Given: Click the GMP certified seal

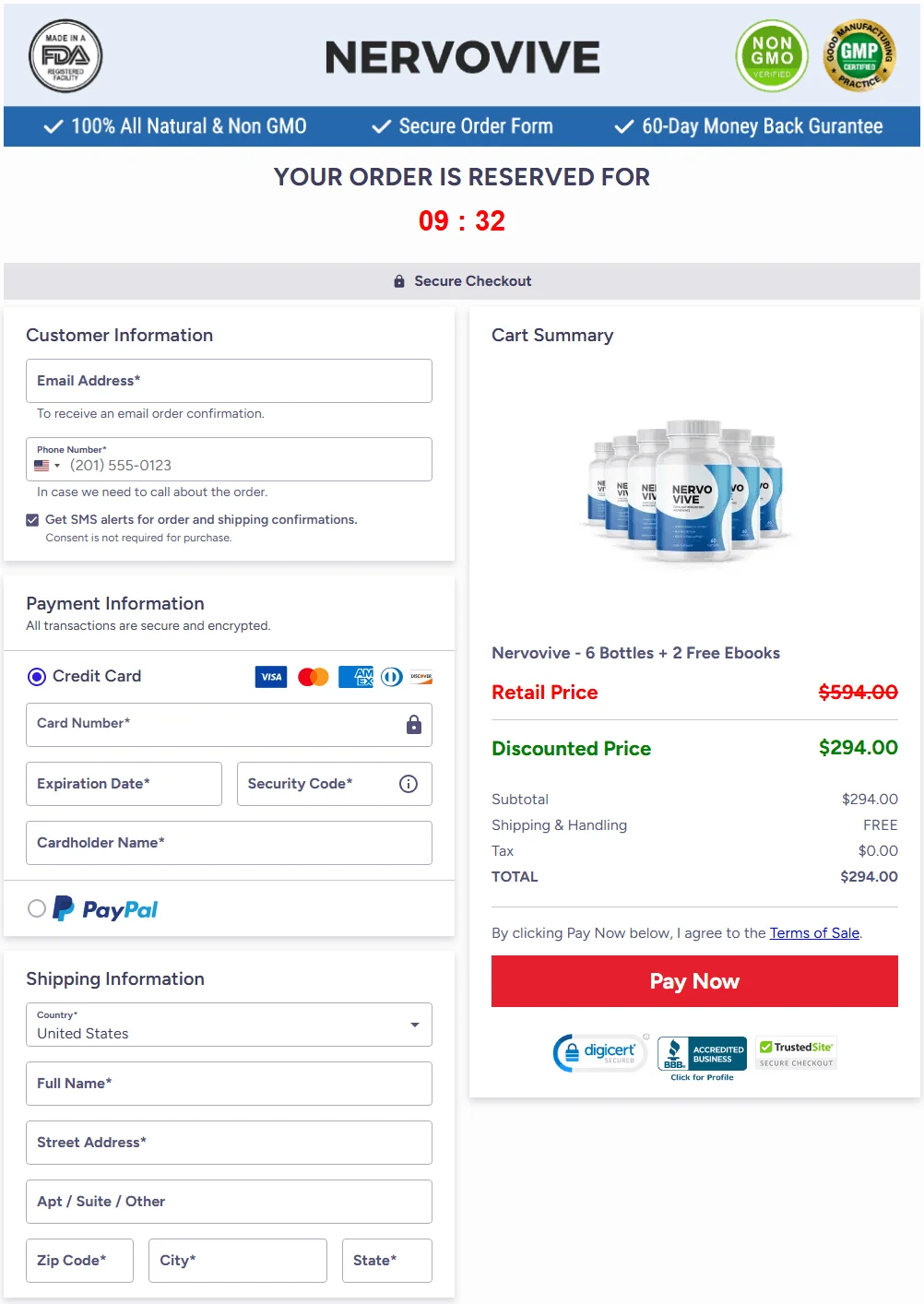Looking at the screenshot, I should pos(859,56).
